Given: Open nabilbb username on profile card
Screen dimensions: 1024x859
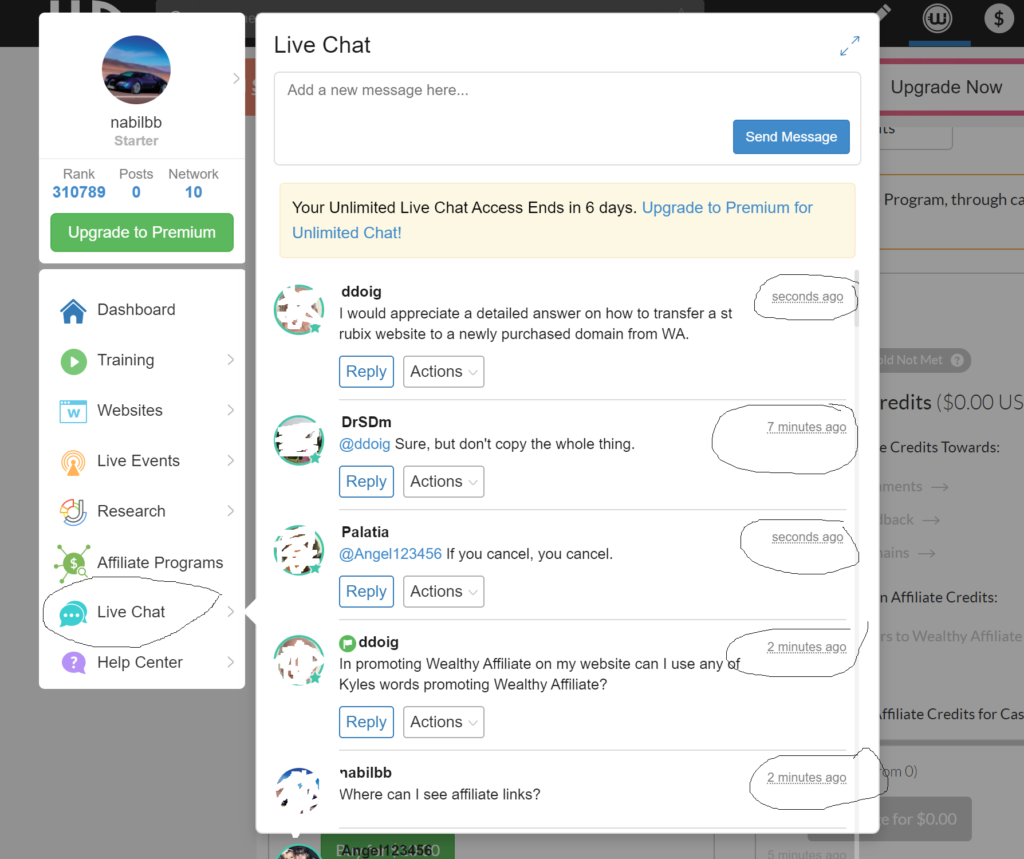Looking at the screenshot, I should pyautogui.click(x=136, y=122).
